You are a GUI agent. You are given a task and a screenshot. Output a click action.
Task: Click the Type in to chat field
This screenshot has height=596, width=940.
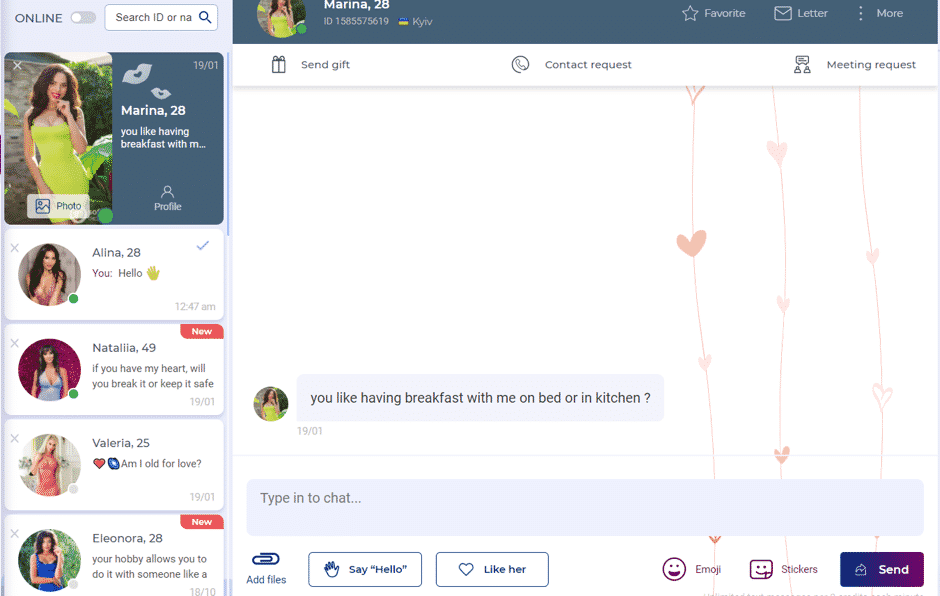pos(585,507)
